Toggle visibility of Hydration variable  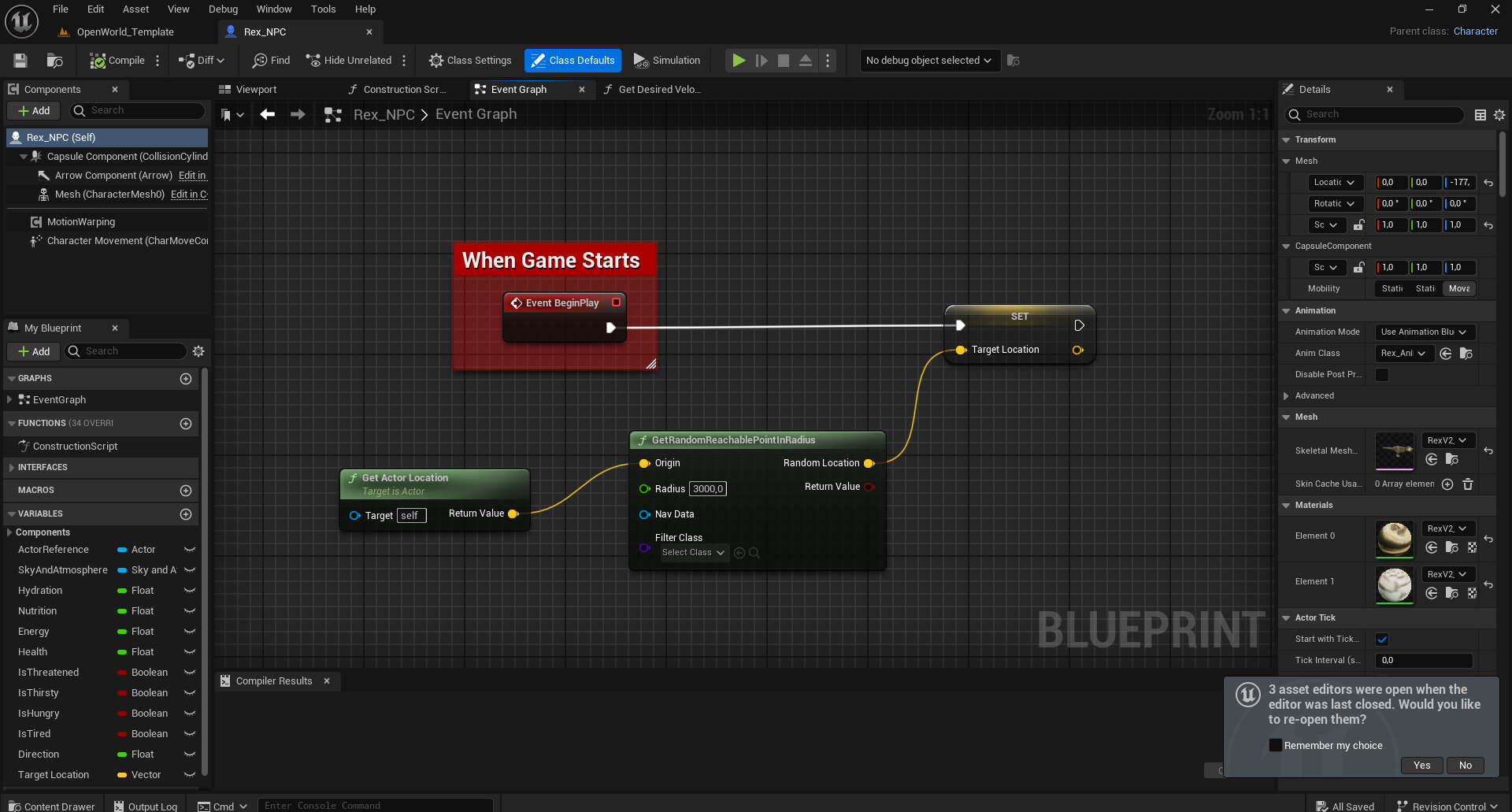tap(189, 591)
